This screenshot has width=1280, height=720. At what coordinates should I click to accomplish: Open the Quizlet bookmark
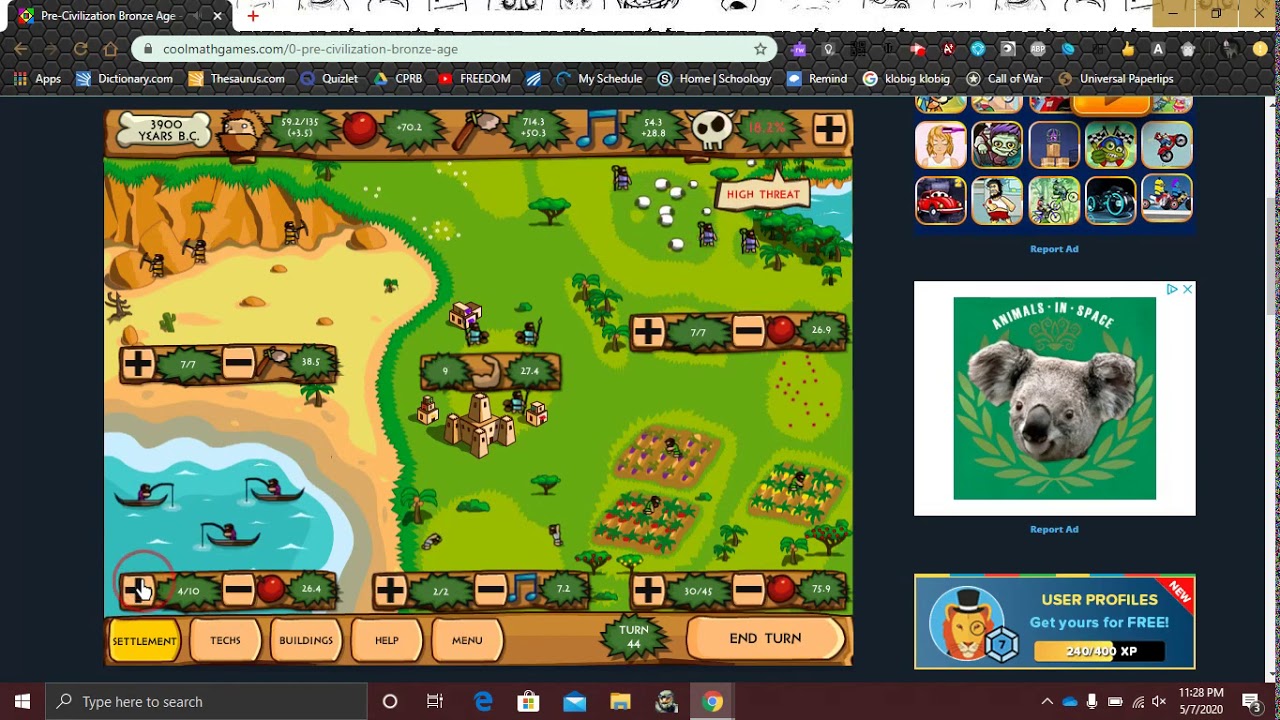click(329, 78)
